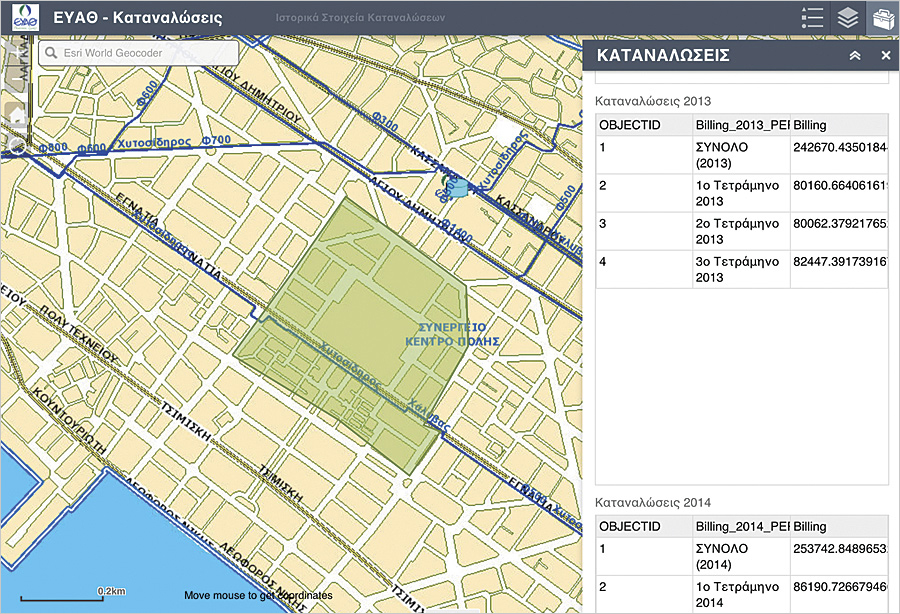The image size is (900, 614).
Task: Click the locate button below Home
Action: (15, 146)
